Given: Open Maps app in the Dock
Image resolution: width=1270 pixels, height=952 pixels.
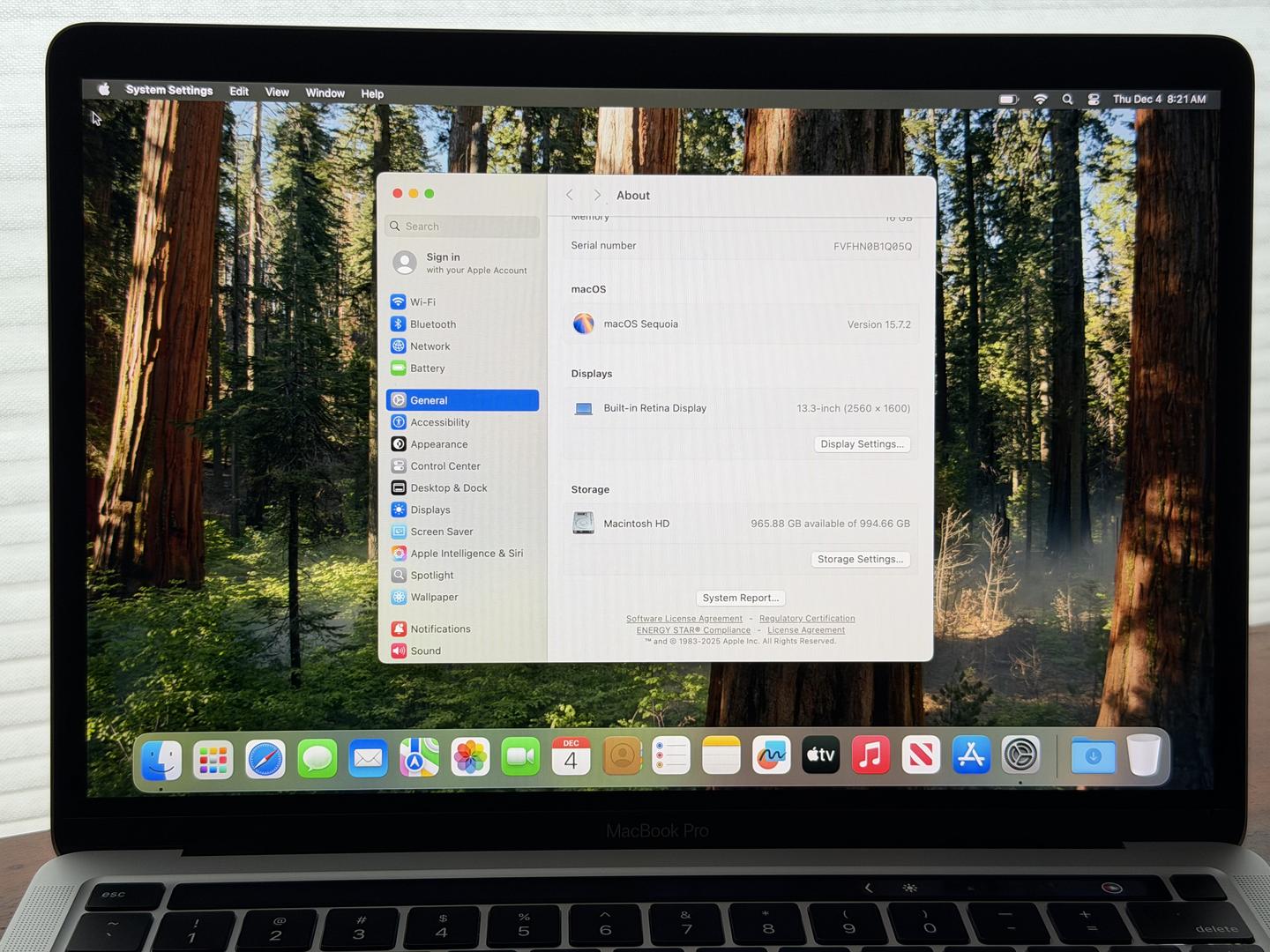Looking at the screenshot, I should [x=419, y=757].
